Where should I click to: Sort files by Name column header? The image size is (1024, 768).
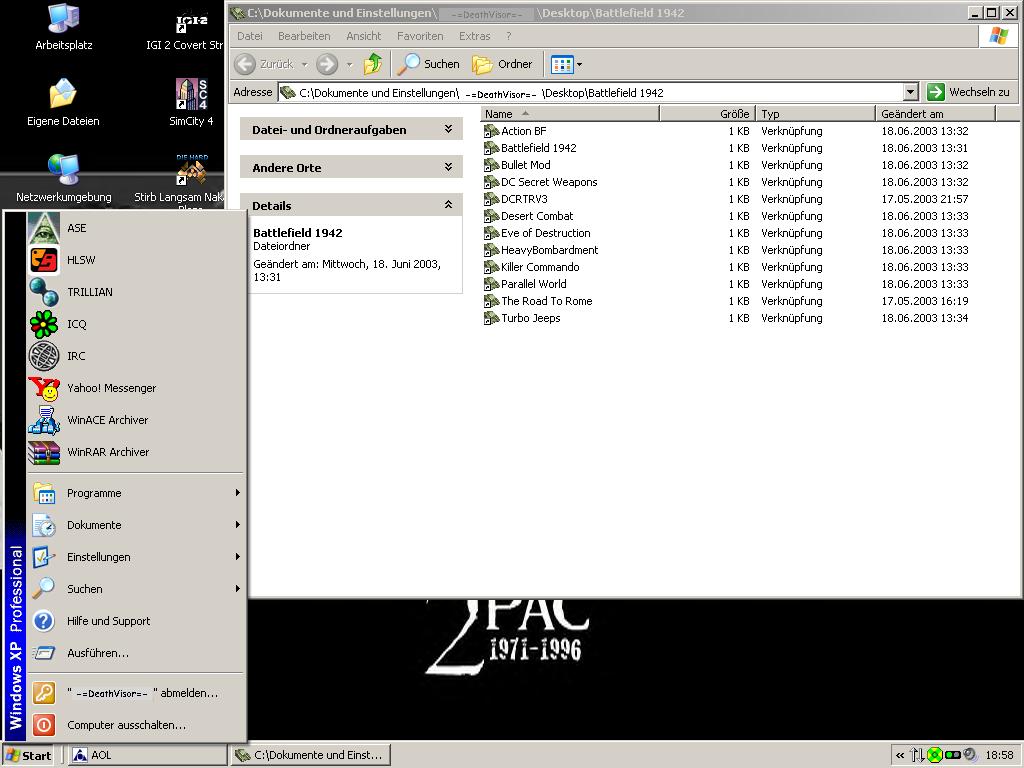(570, 114)
